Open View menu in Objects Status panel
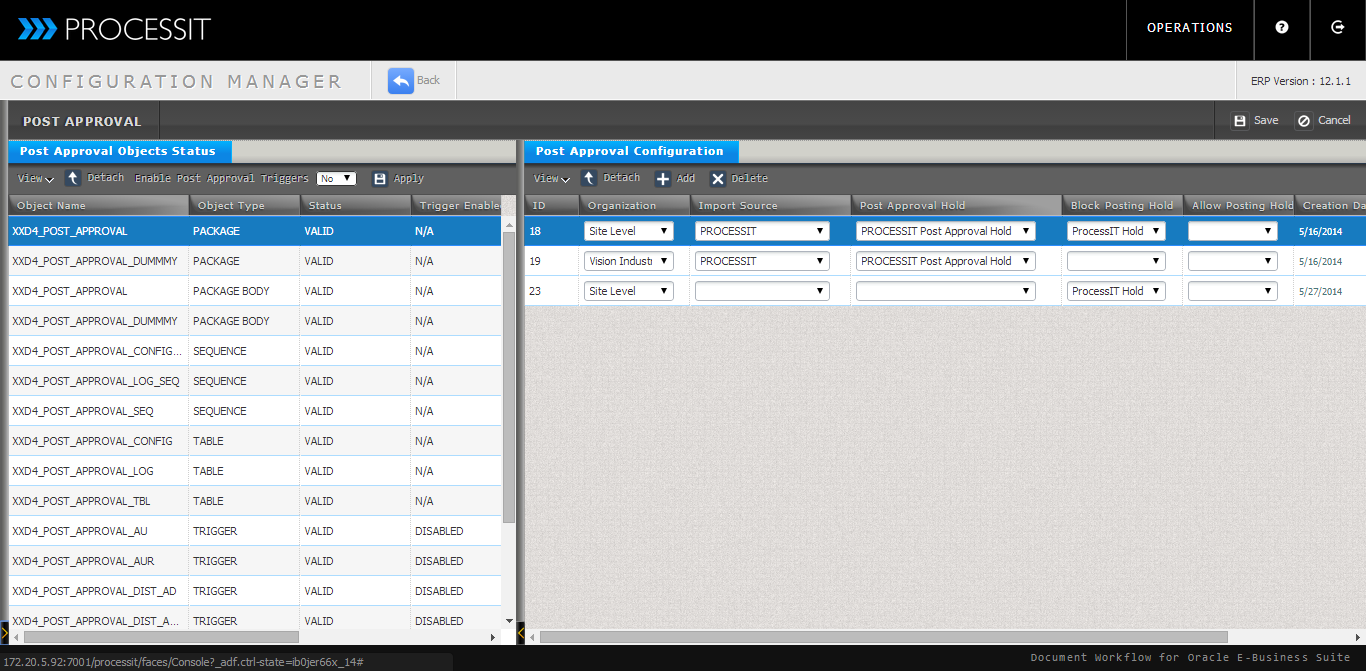 pos(35,179)
